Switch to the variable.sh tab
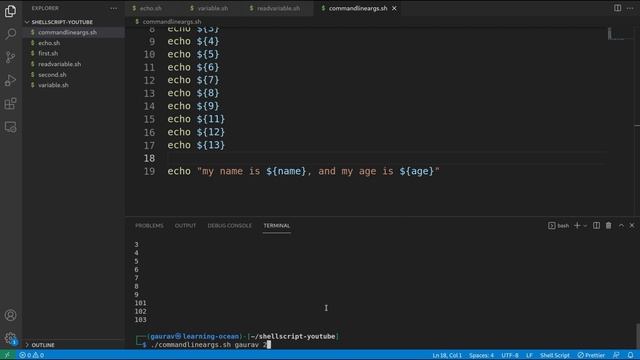Viewport: 640px width, 360px height. (213, 8)
